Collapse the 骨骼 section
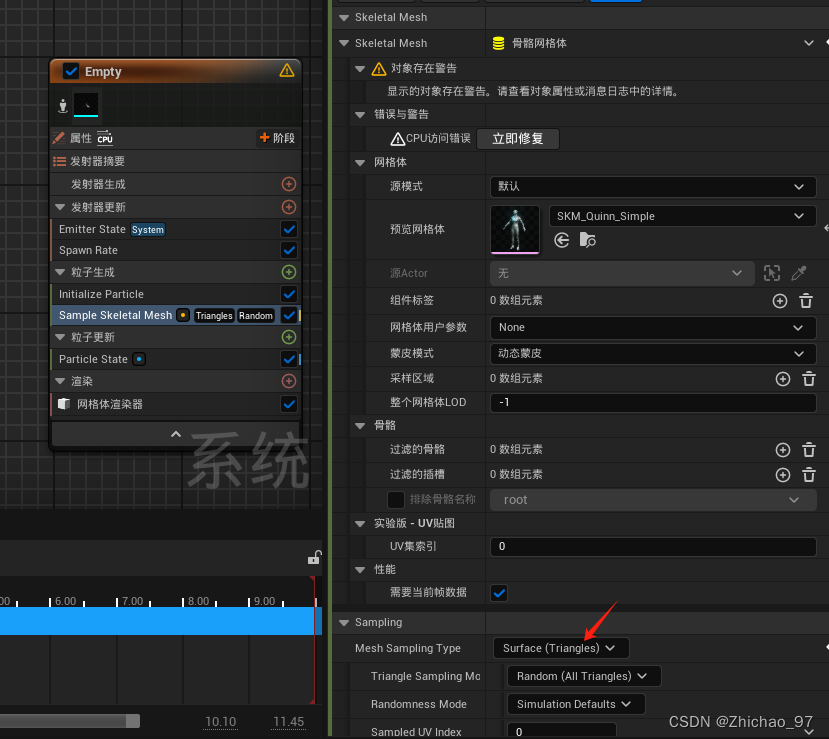 pyautogui.click(x=360, y=424)
